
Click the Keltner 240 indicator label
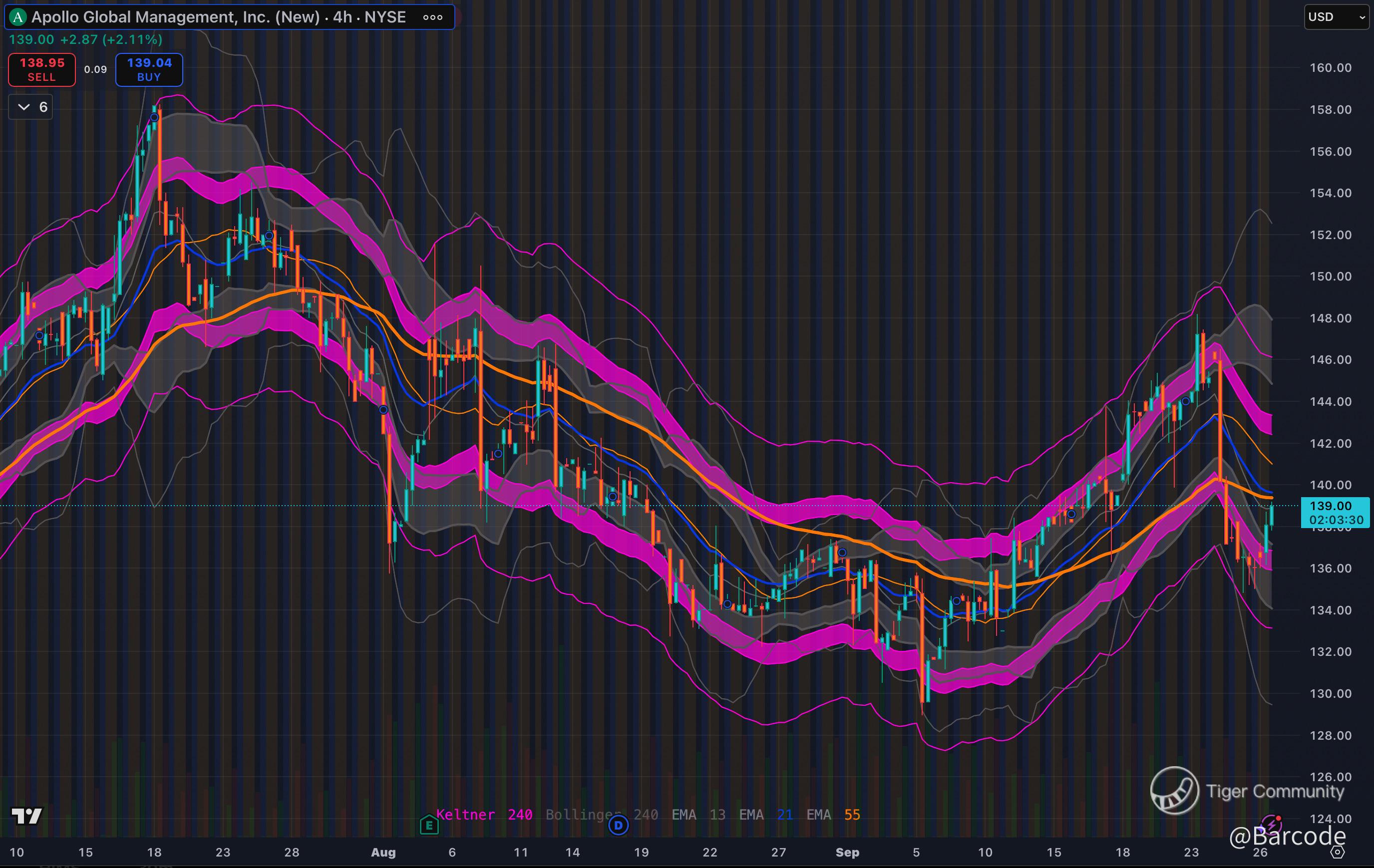(484, 815)
